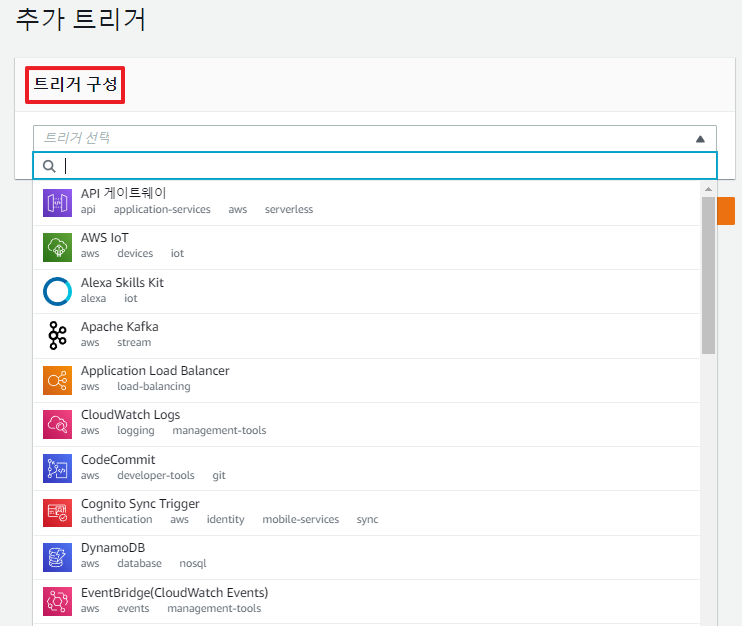
Task: Choose 'Alexa Skills Kit' from the list
Action: coord(366,291)
